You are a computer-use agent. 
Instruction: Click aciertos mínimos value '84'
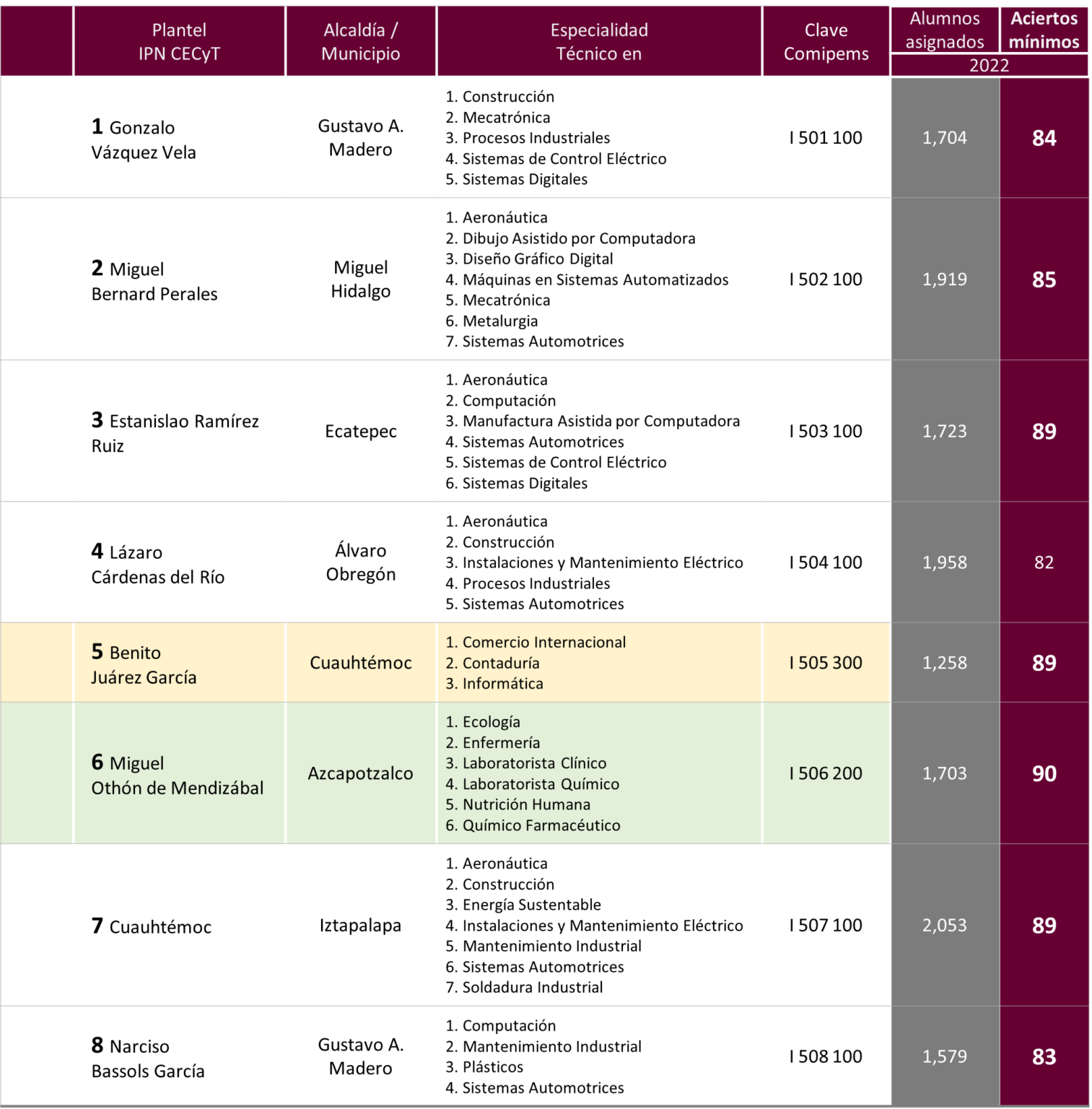click(x=1044, y=138)
